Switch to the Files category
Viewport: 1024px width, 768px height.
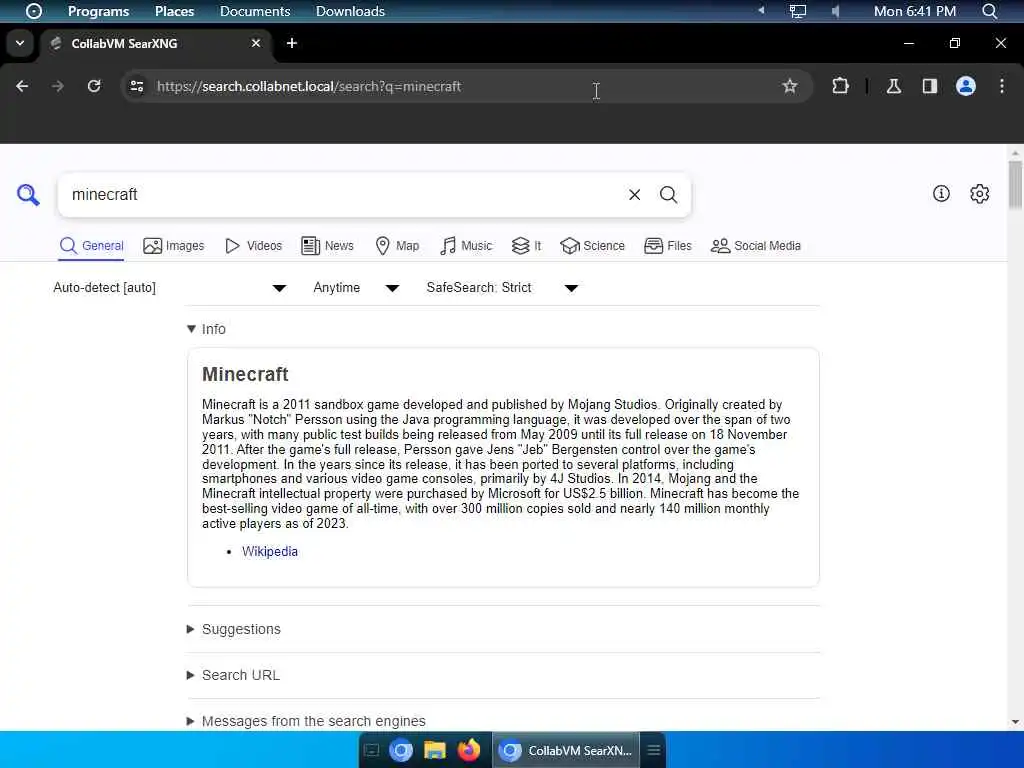tap(667, 246)
